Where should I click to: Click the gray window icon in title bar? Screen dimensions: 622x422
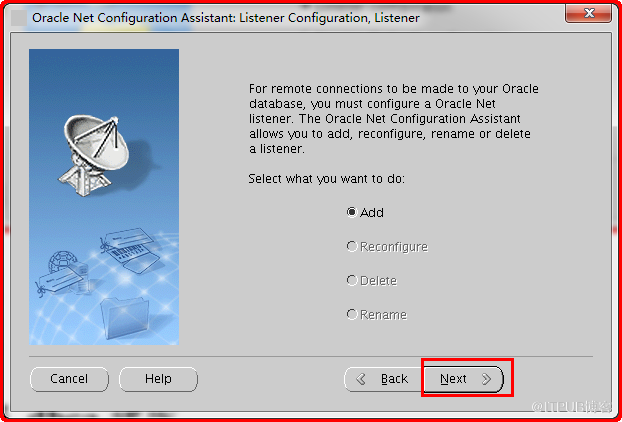[19, 18]
